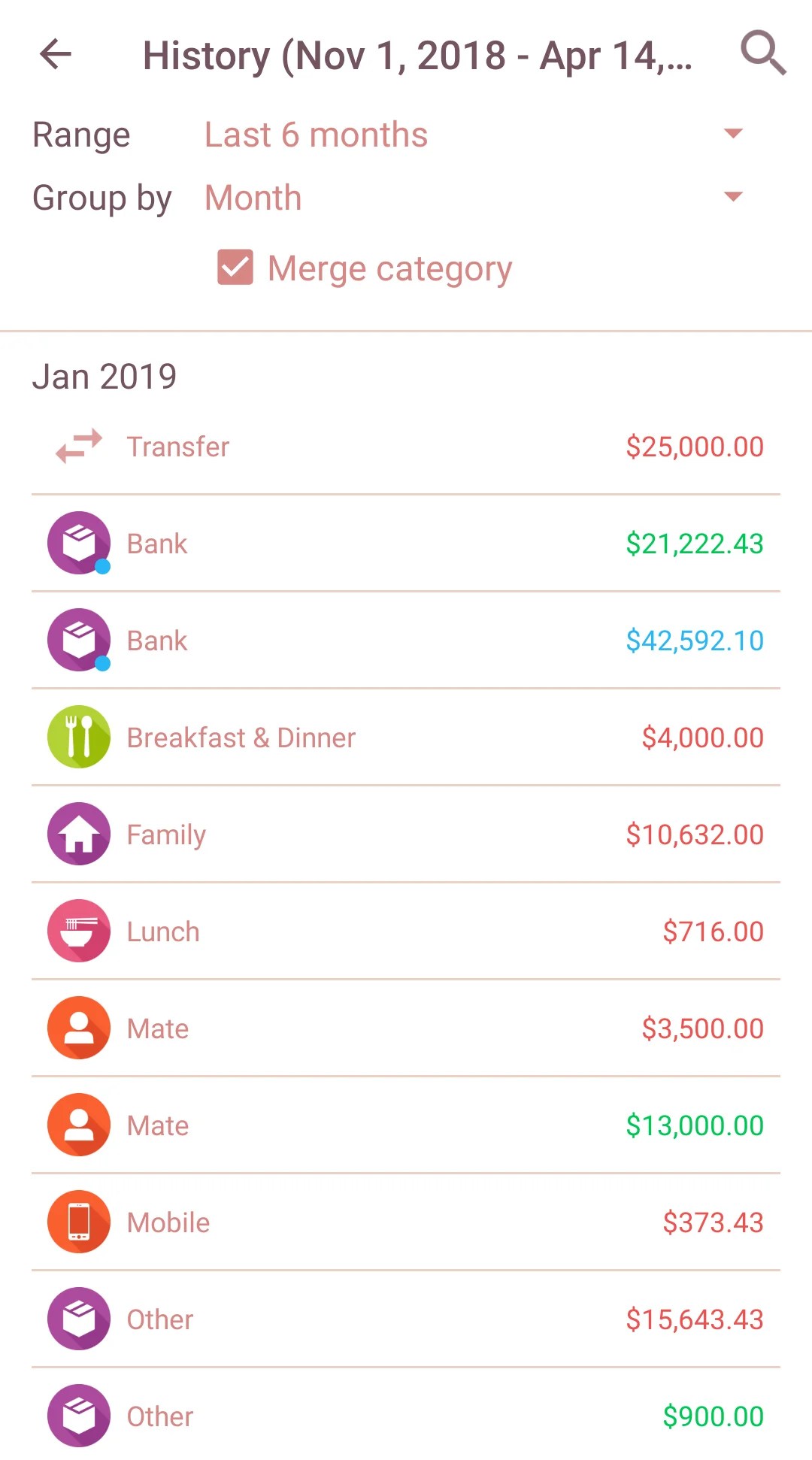The height and width of the screenshot is (1460, 812).
Task: Open the Mate entry showing $13,000.00
Action: [406, 1125]
